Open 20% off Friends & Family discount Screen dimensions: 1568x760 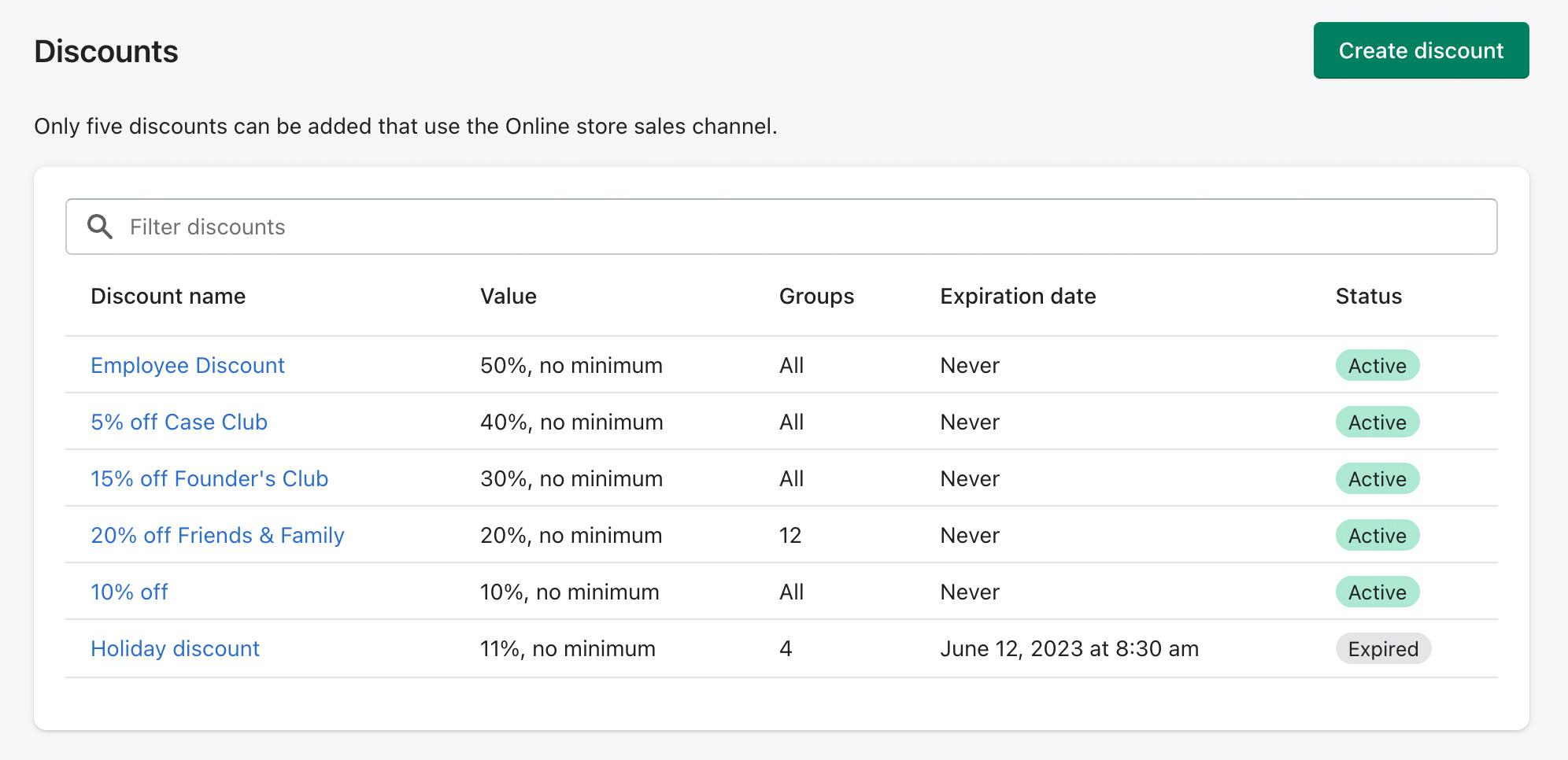(x=217, y=535)
